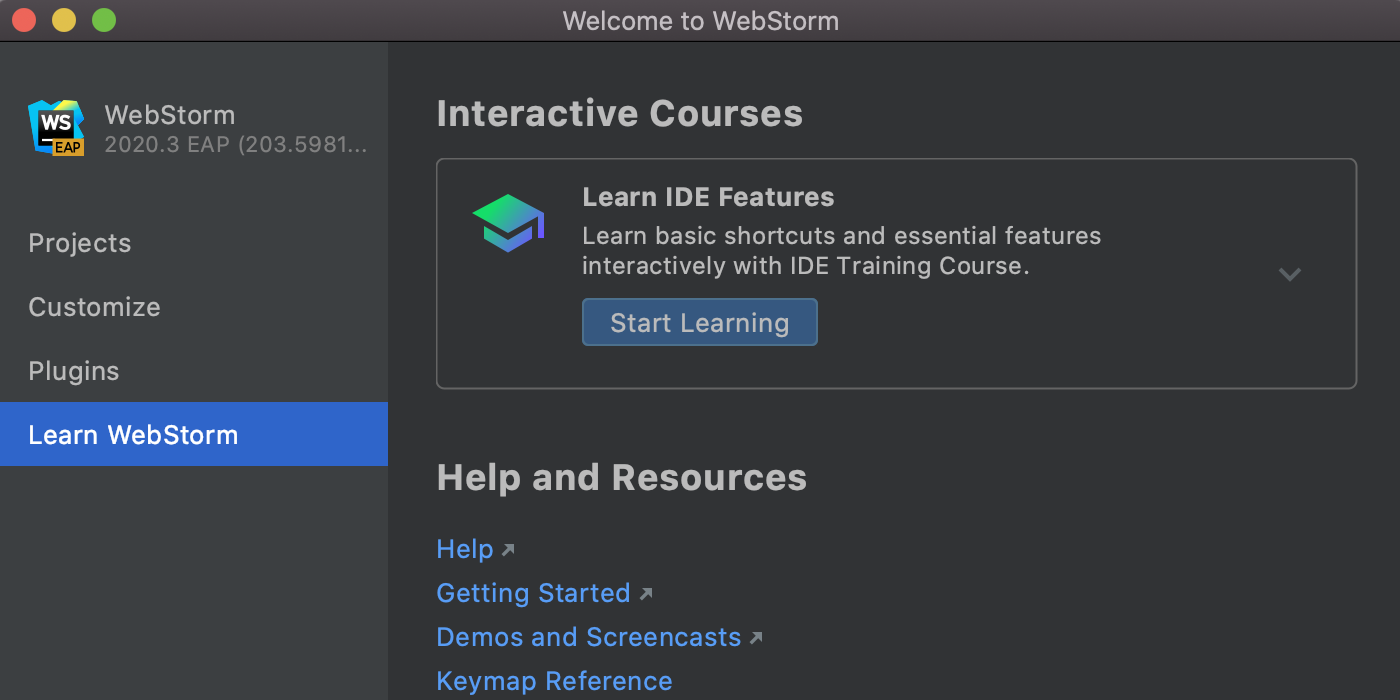Click the WebStorm EAP logo icon
Image resolution: width=1400 pixels, height=700 pixels.
(x=56, y=128)
